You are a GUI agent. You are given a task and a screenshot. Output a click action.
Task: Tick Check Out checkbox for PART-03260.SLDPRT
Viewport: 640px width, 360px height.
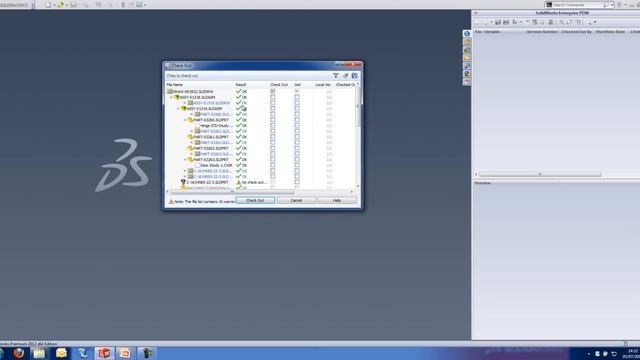[273, 120]
